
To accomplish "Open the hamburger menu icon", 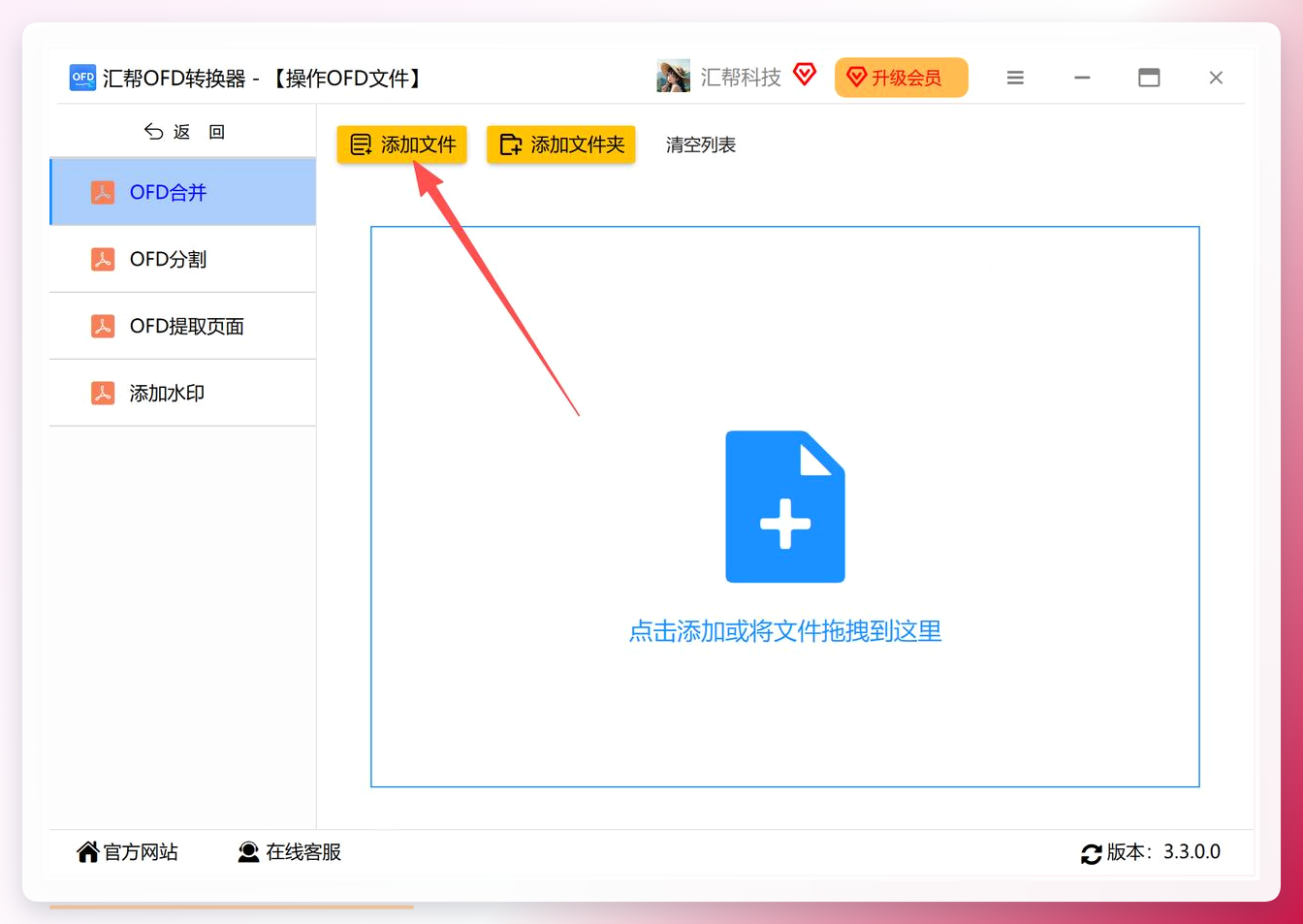I will [1015, 78].
